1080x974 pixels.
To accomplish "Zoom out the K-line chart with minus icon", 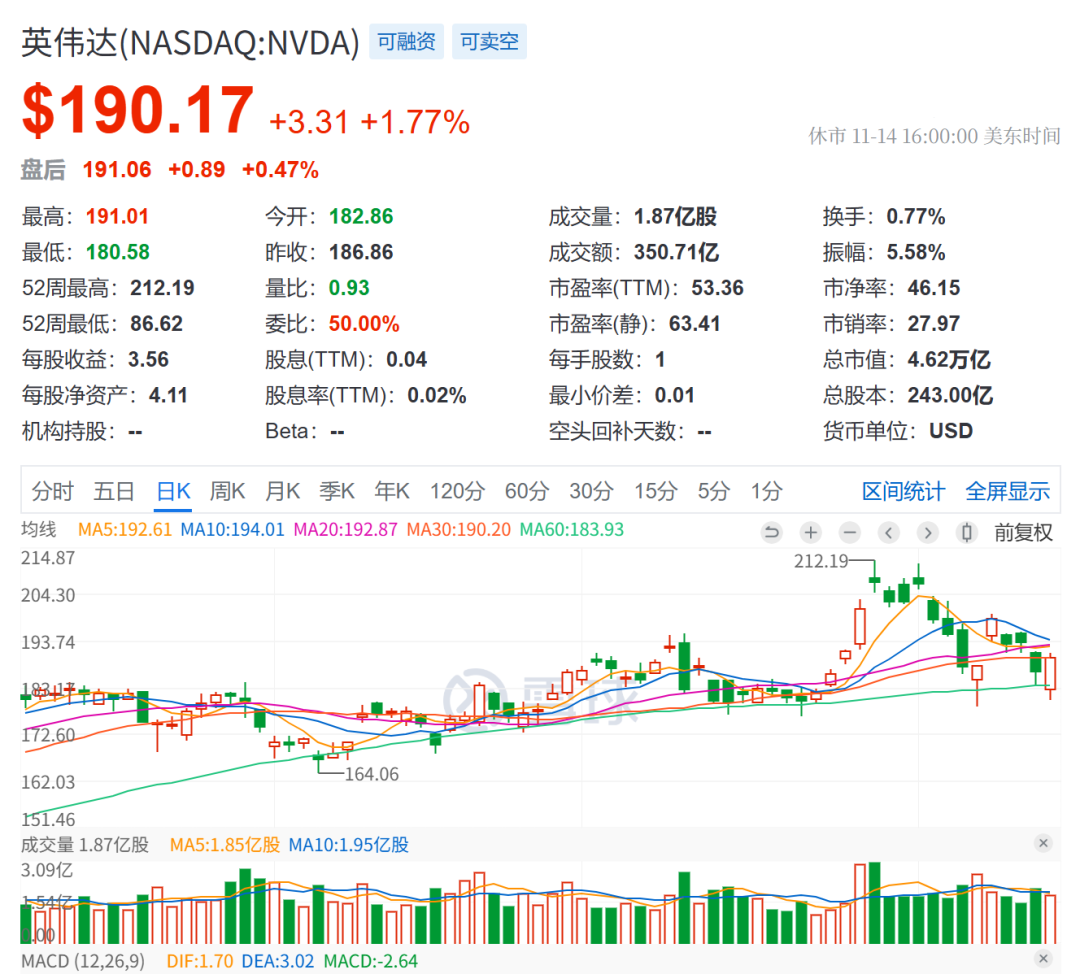I will pyautogui.click(x=850, y=532).
